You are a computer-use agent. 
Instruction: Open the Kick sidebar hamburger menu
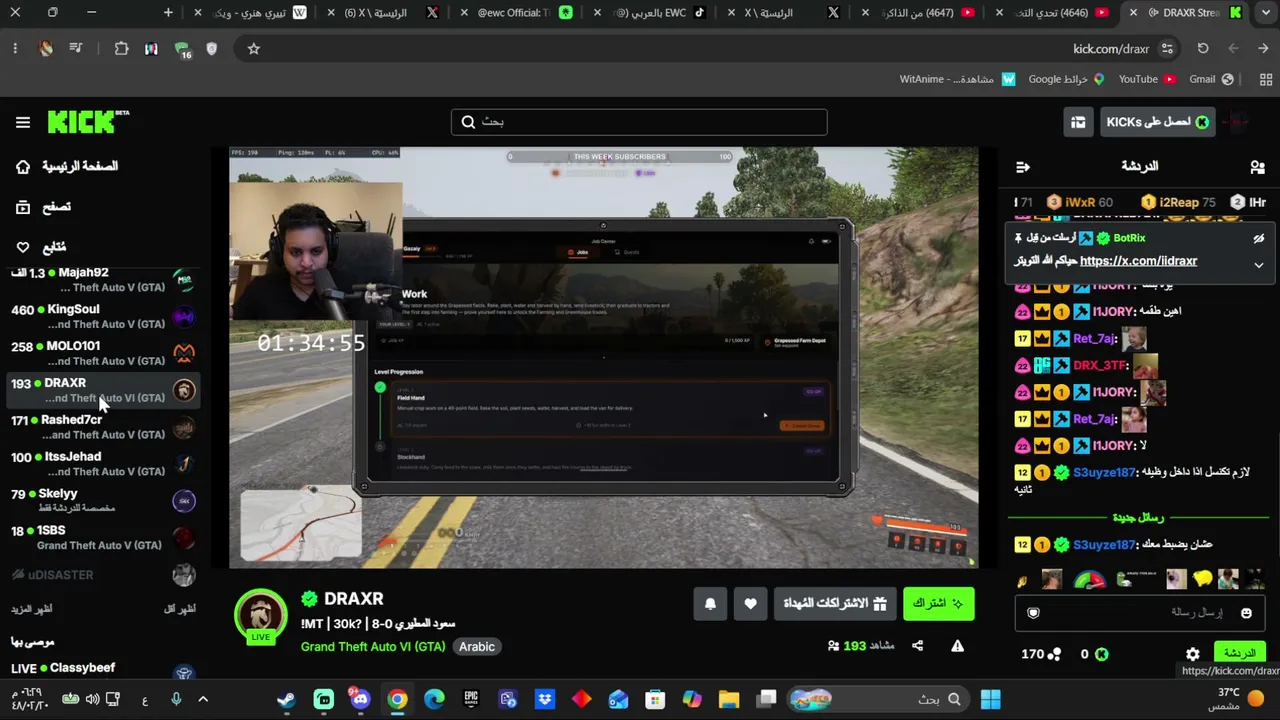point(23,122)
